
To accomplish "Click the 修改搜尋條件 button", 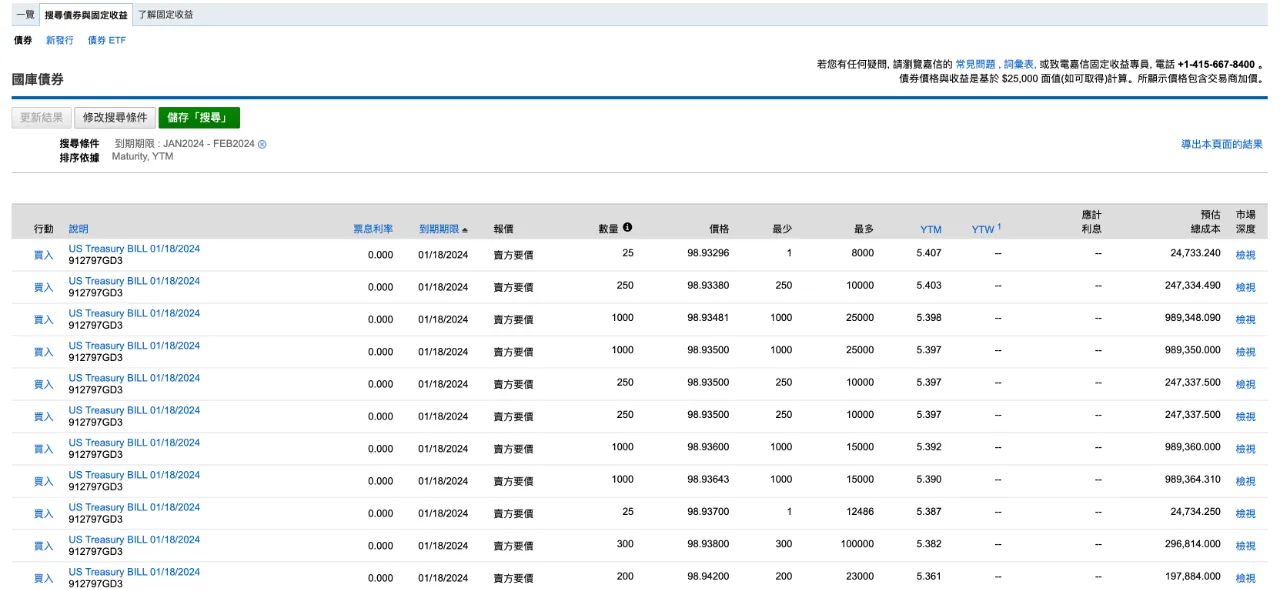I will click(x=115, y=118).
